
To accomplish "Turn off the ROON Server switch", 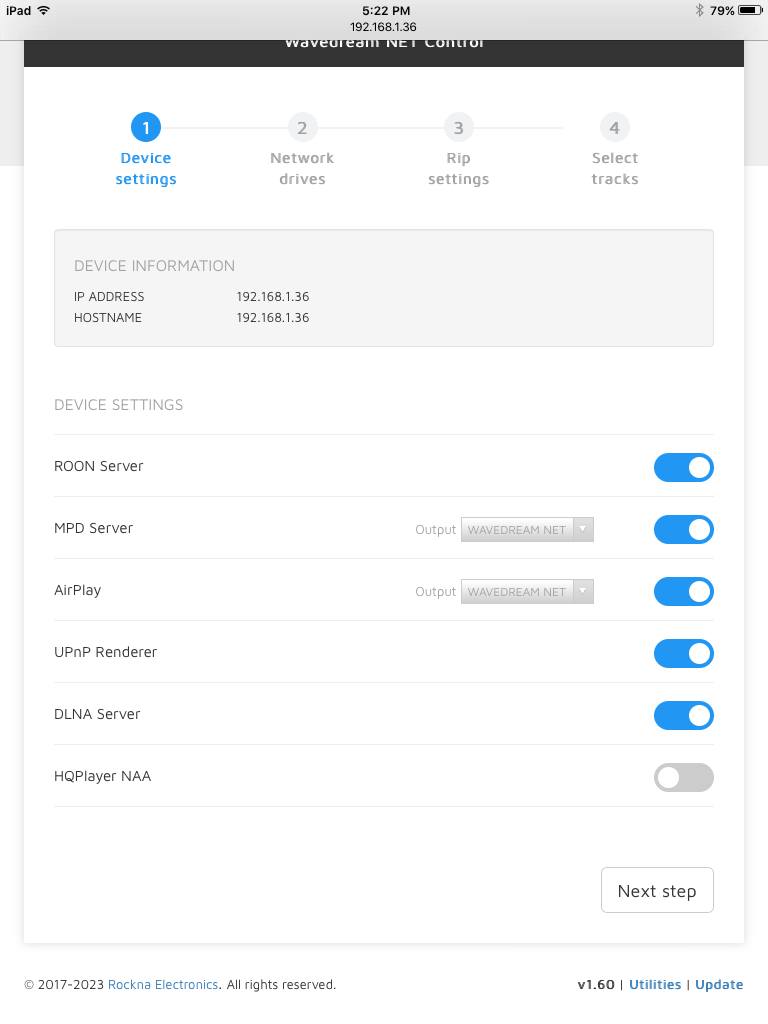I will (x=683, y=468).
